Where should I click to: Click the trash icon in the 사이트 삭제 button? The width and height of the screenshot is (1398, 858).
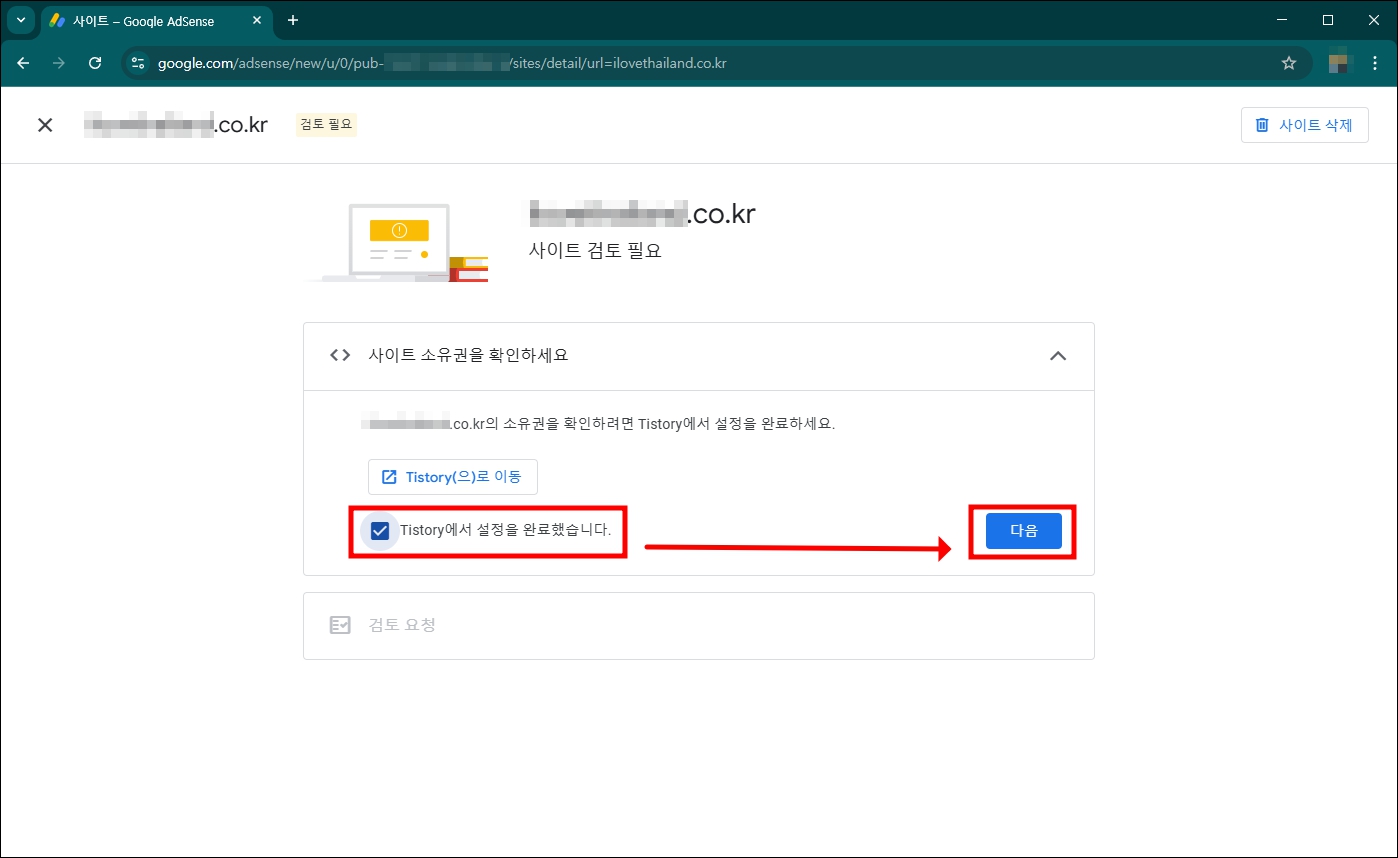[1261, 124]
